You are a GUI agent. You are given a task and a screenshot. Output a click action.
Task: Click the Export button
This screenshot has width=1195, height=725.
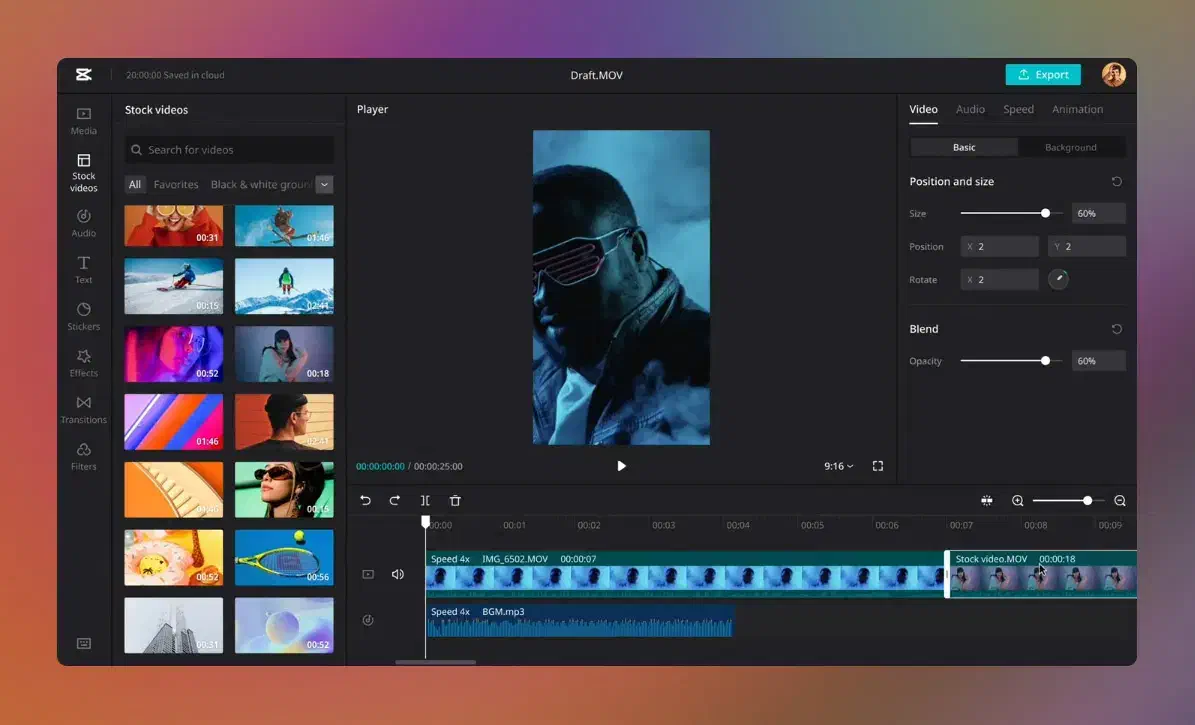point(1043,75)
